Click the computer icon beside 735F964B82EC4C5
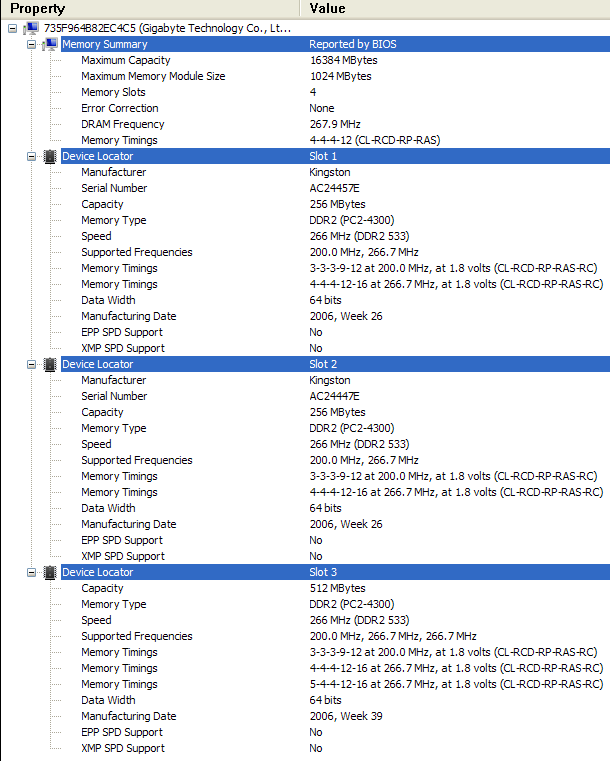613x761 pixels. point(32,29)
